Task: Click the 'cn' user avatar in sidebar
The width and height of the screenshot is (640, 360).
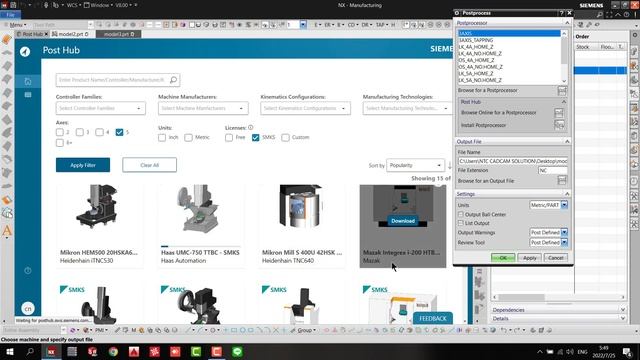Action: (28, 309)
